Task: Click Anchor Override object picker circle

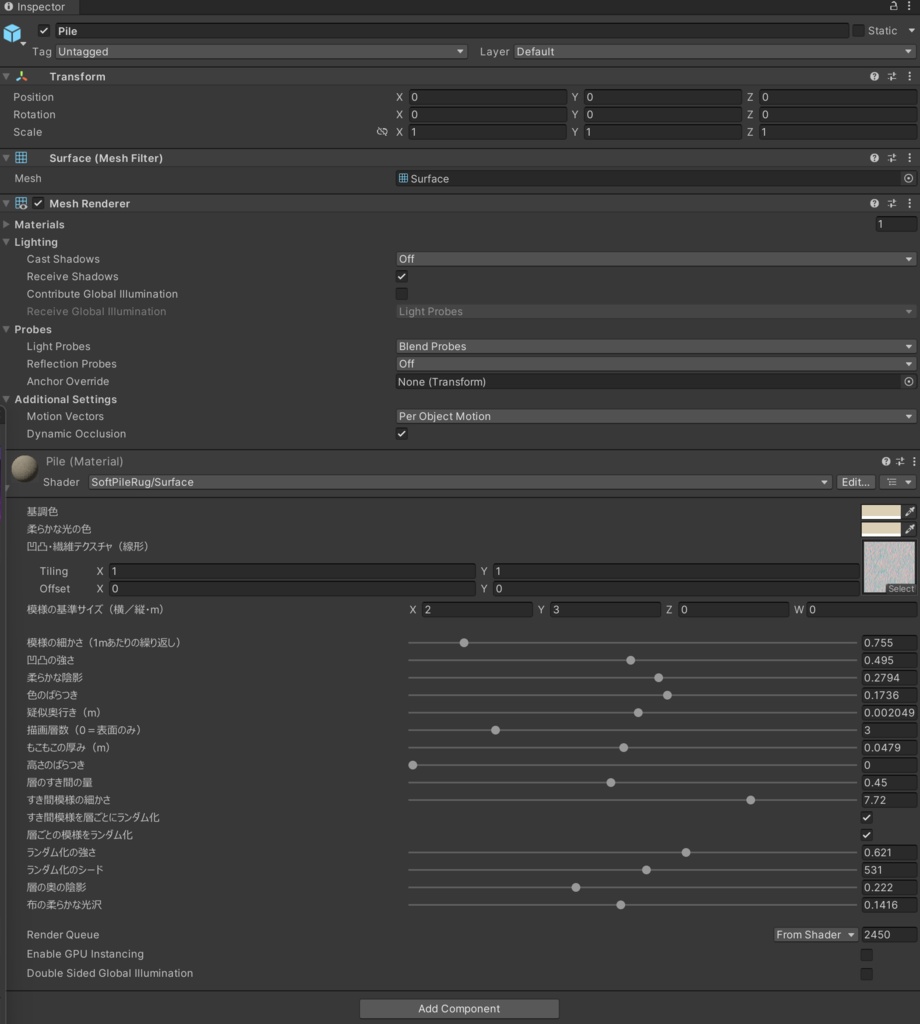Action: [x=908, y=381]
